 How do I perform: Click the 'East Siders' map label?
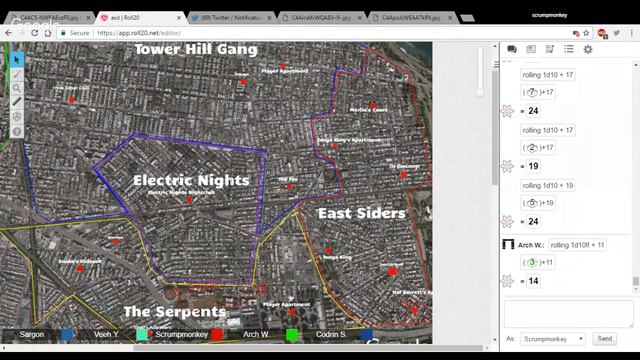pos(362,213)
